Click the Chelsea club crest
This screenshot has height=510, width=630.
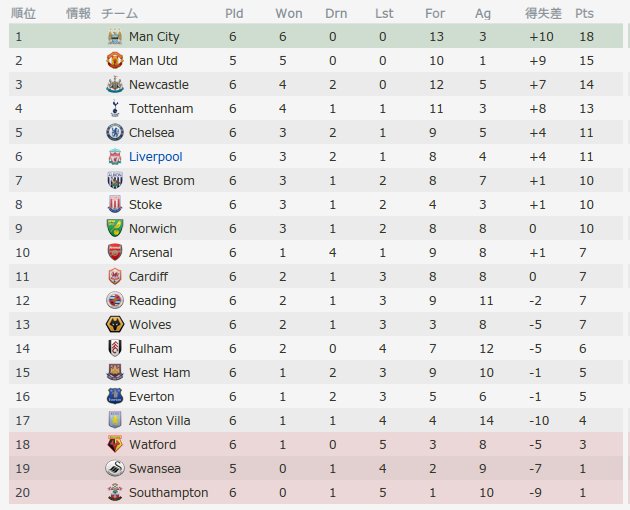click(115, 132)
